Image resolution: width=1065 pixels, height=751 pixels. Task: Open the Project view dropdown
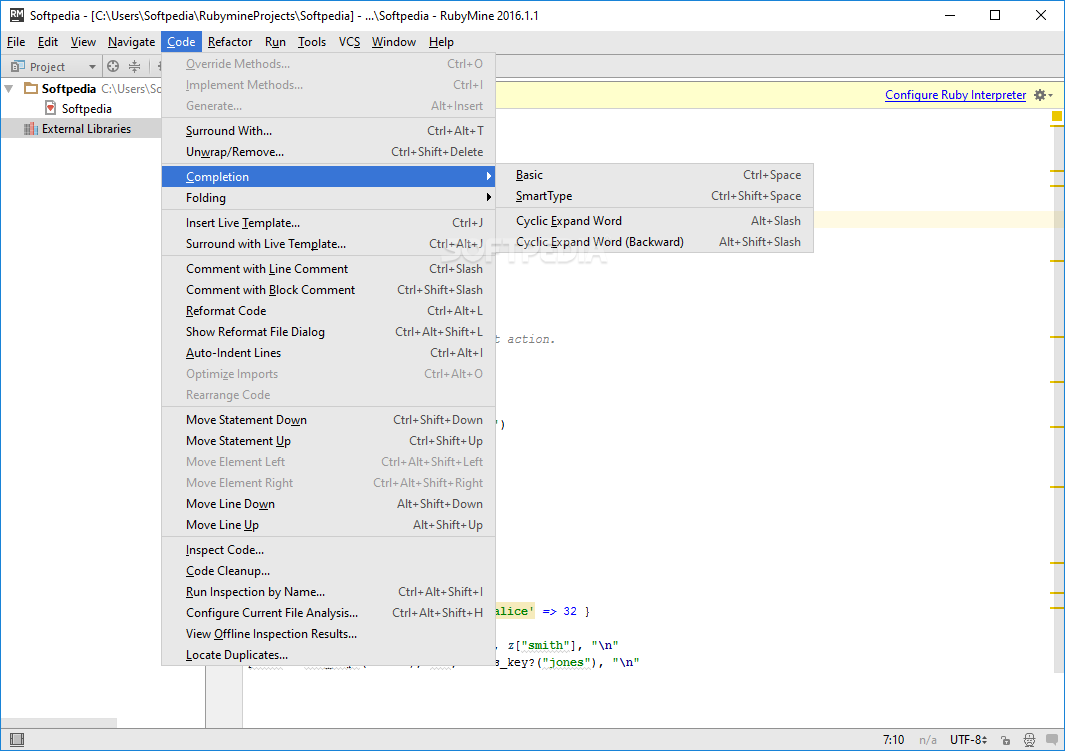coord(92,67)
